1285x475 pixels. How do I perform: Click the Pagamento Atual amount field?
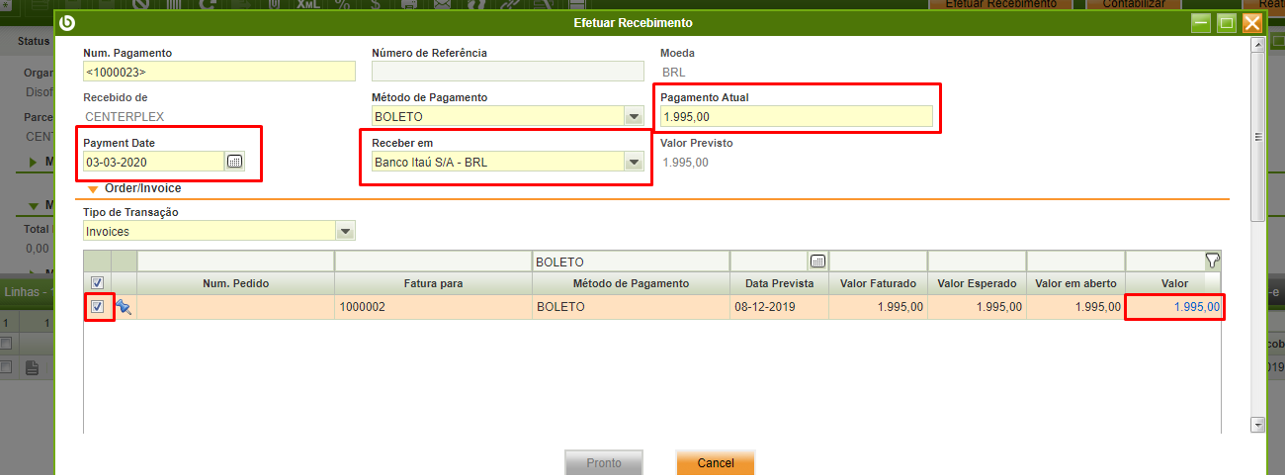(795, 117)
